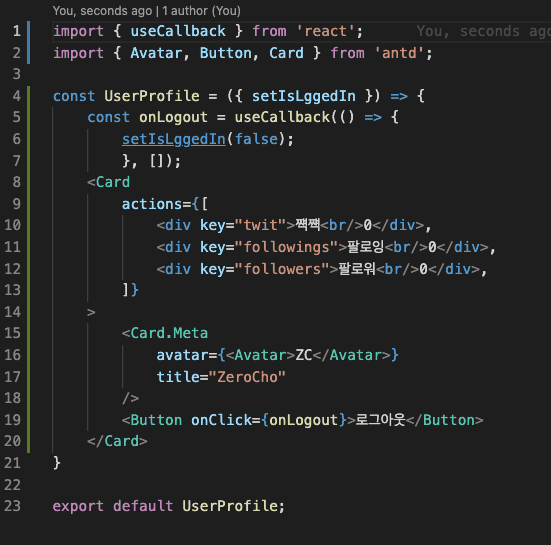Click the underlined setIsLggedIn call on line 6
This screenshot has height=545, width=551.
(x=174, y=139)
